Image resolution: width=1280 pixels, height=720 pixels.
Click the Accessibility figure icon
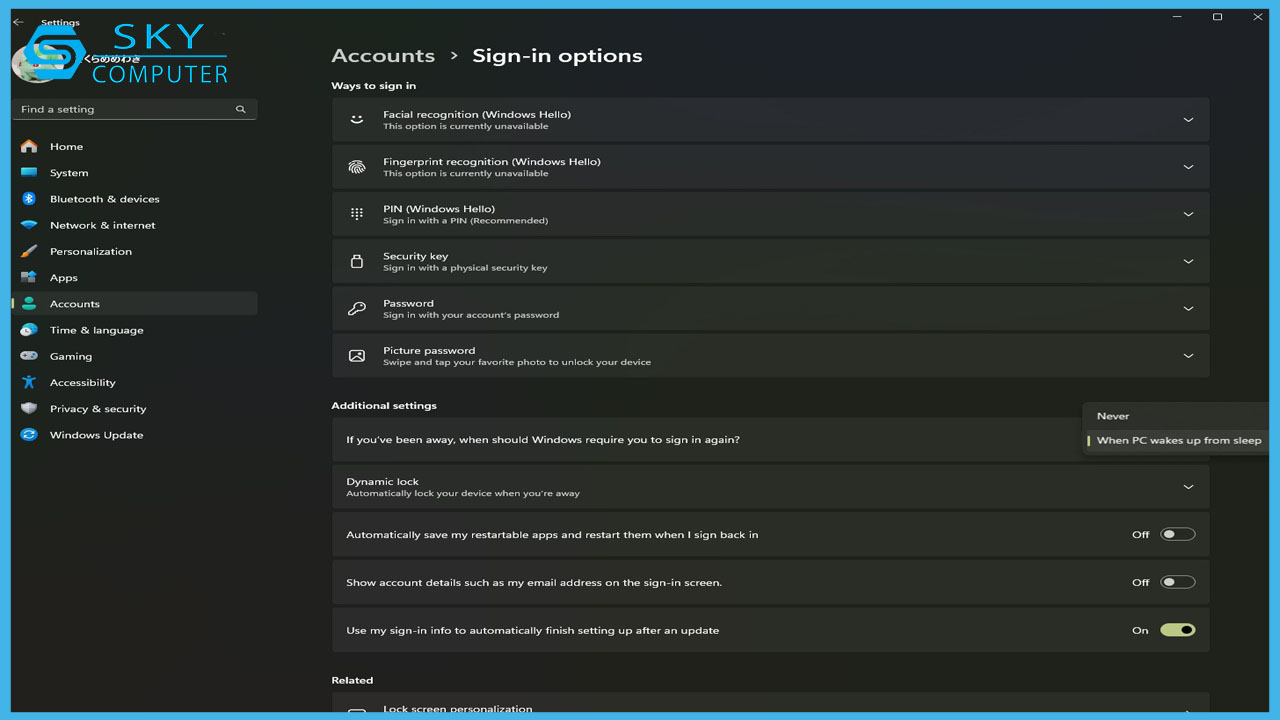(x=29, y=382)
